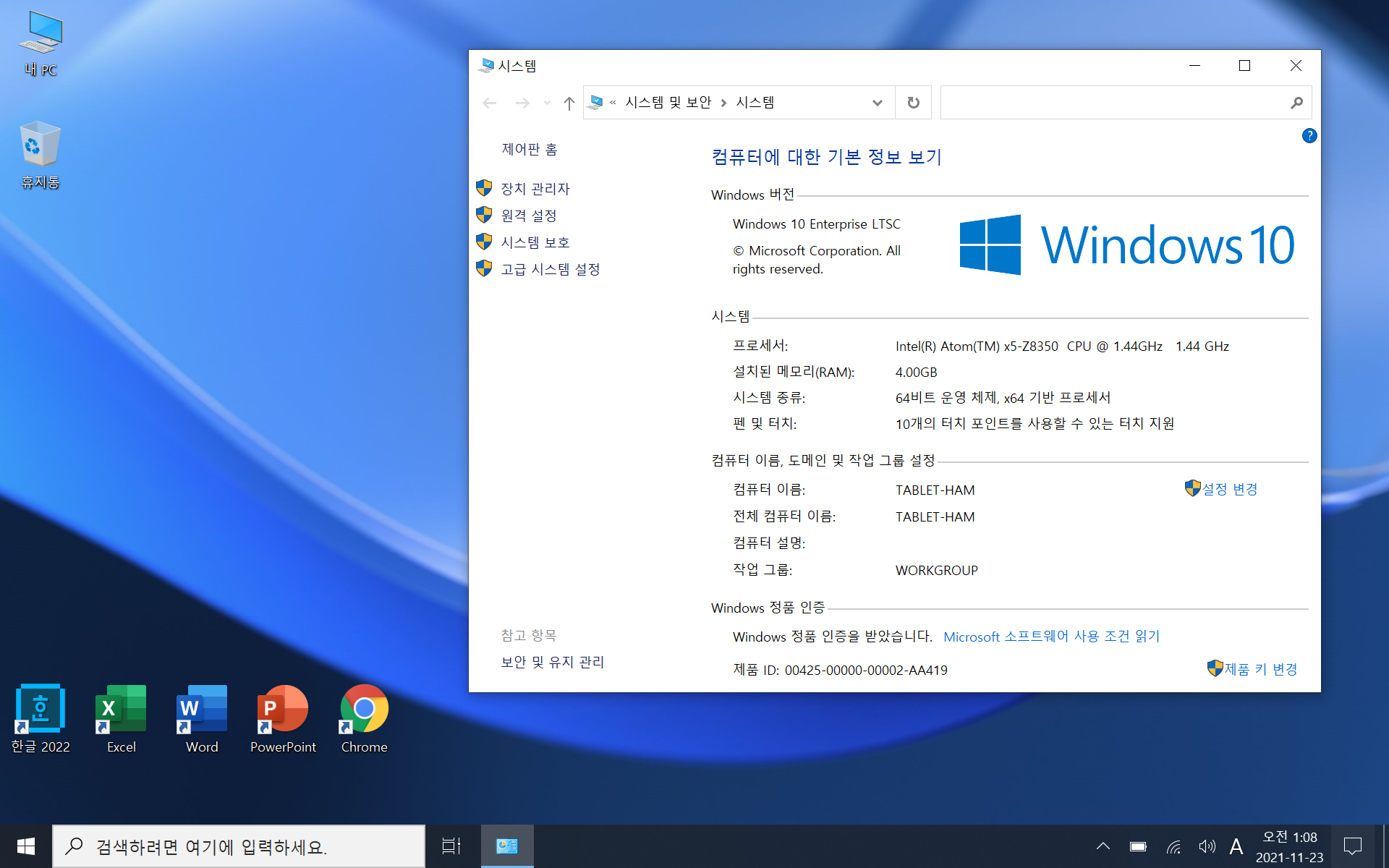Select the product ID 00425-00000-00002-AA419
Image resolution: width=1389 pixels, height=868 pixels.
(866, 671)
